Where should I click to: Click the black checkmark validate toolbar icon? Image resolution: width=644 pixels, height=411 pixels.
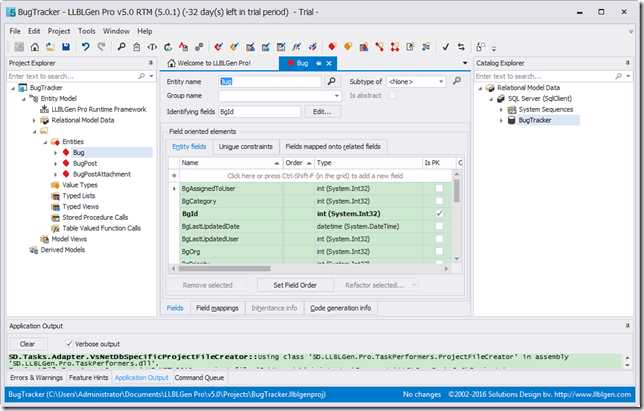(x=446, y=47)
